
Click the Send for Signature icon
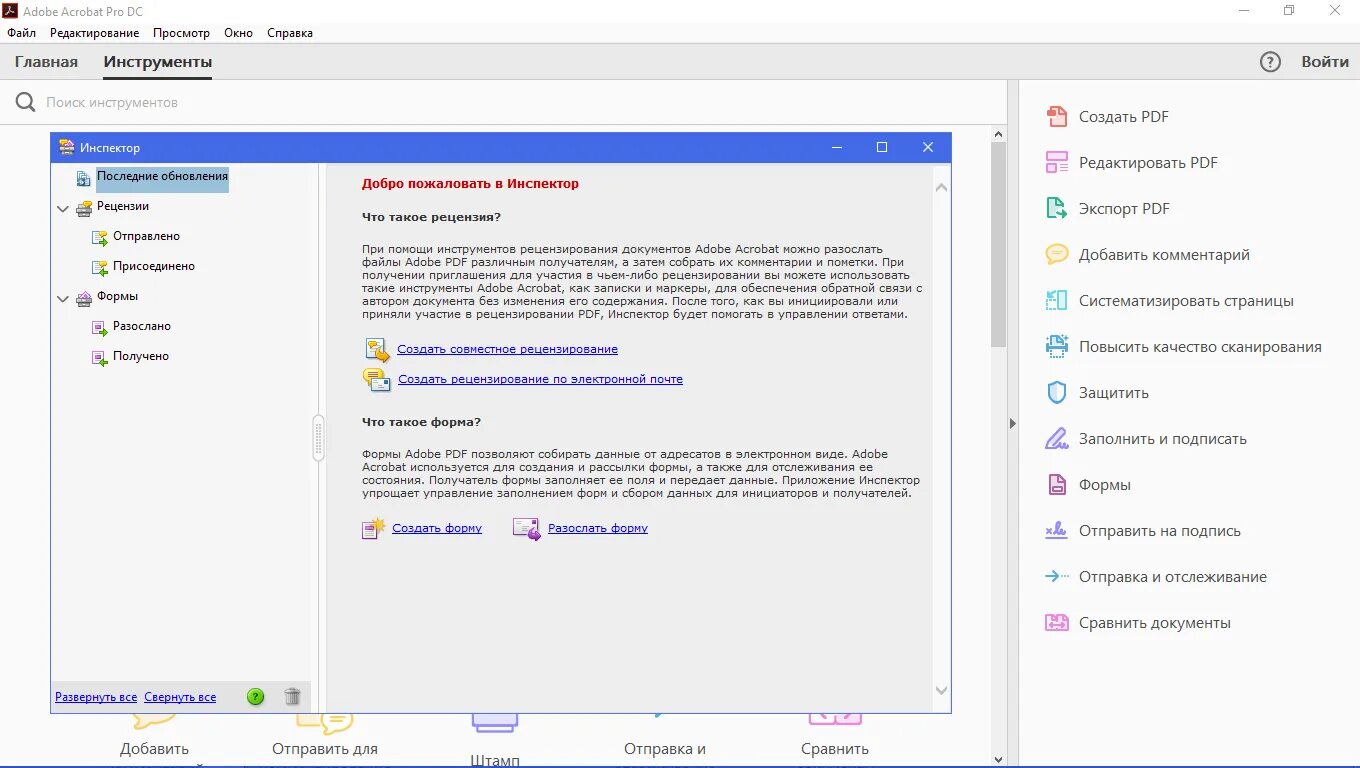pyautogui.click(x=1056, y=531)
